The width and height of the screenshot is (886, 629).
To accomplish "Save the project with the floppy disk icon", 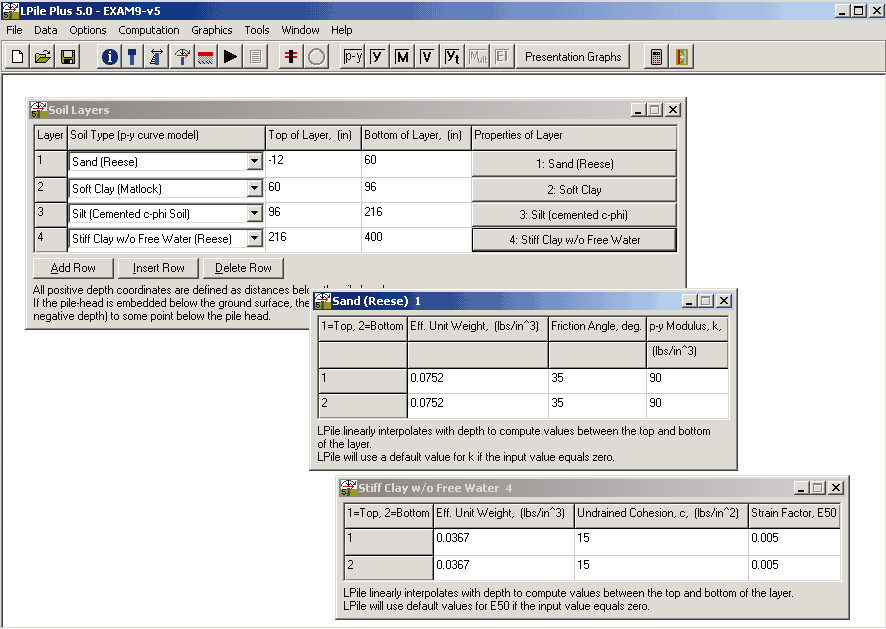I will coord(68,57).
